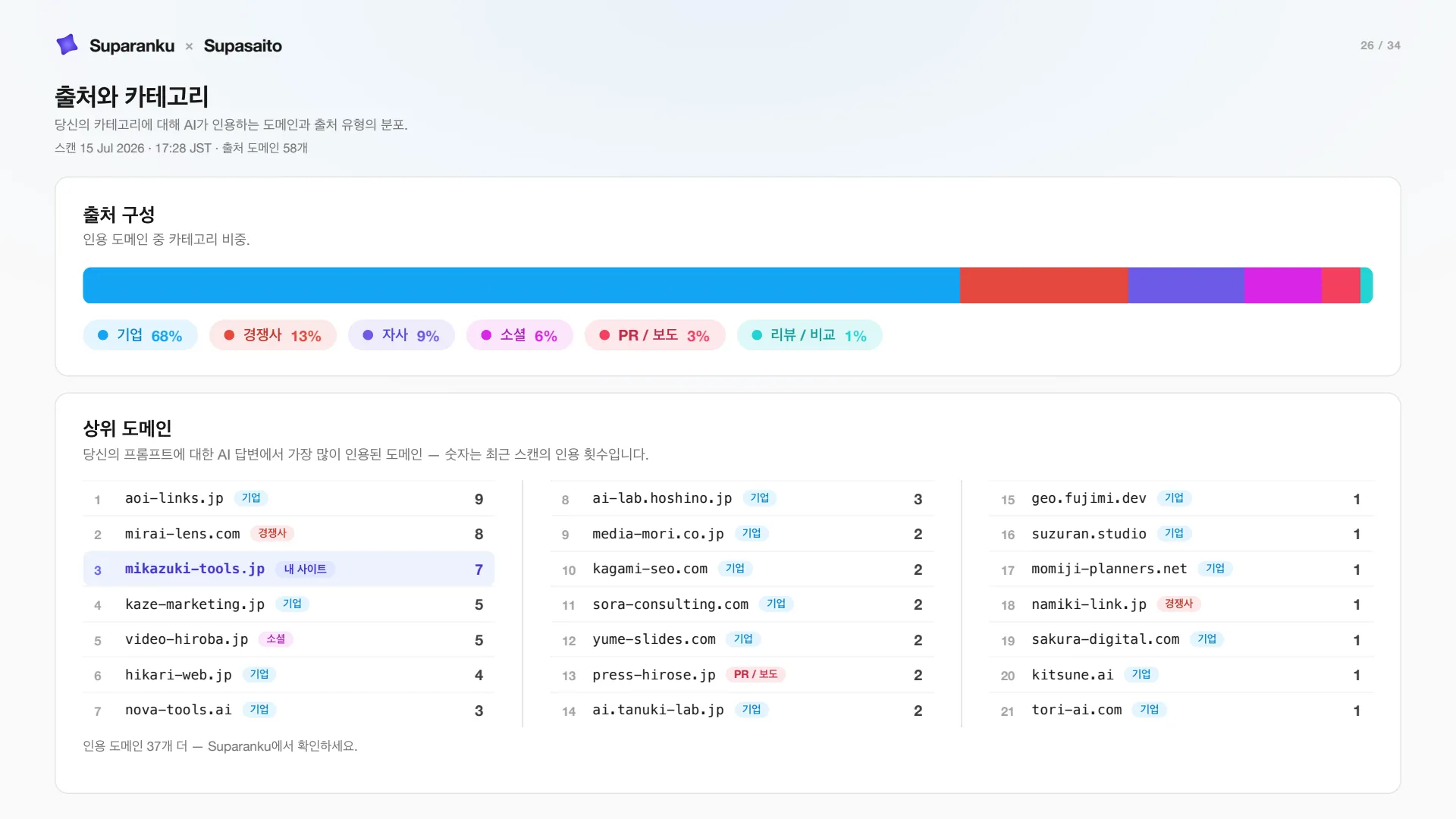1456x819 pixels.
Task: Select hikari-web.jp domain
Action: click(x=178, y=675)
